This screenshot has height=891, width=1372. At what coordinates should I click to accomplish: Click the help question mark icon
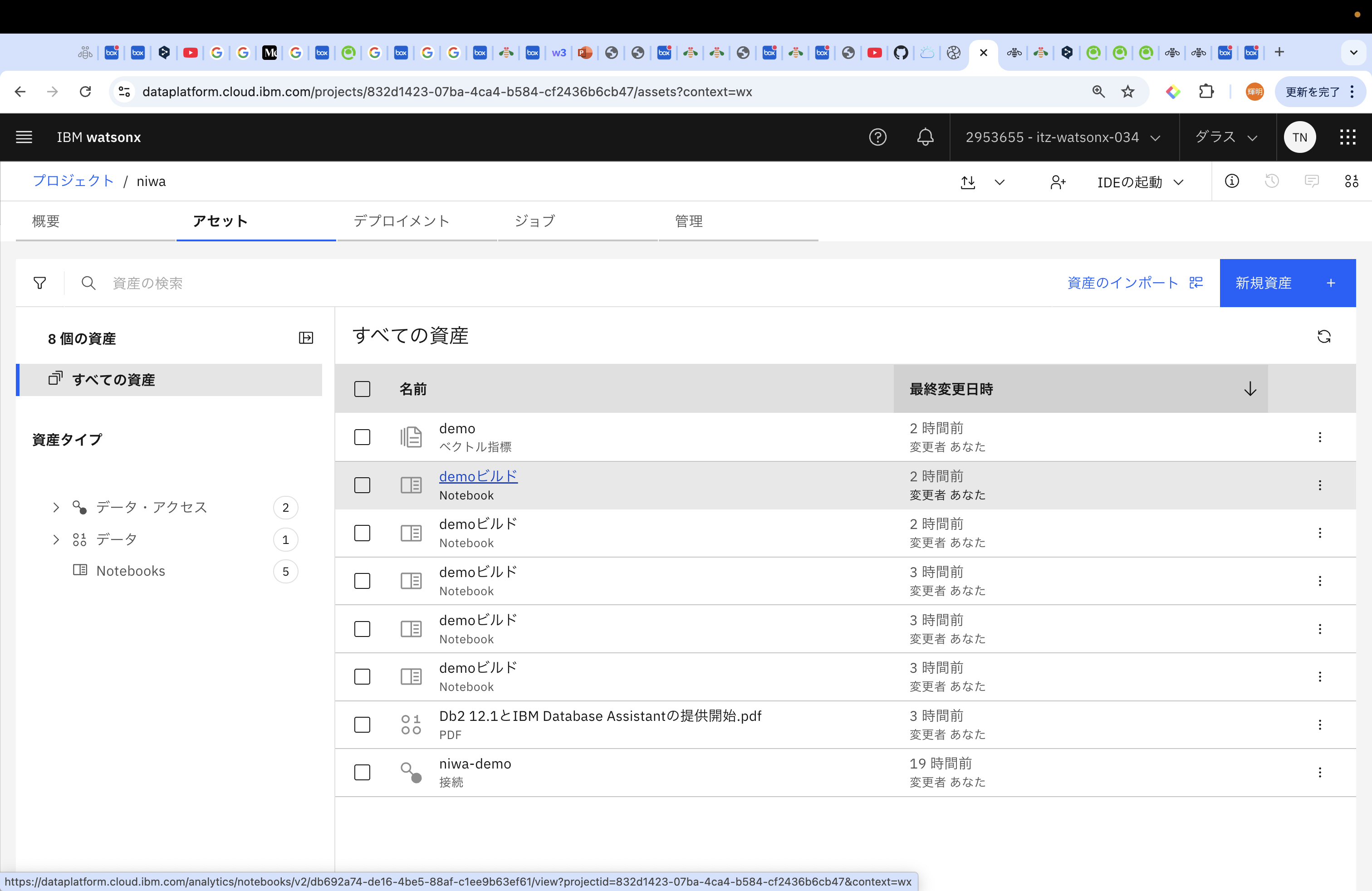[x=877, y=137]
